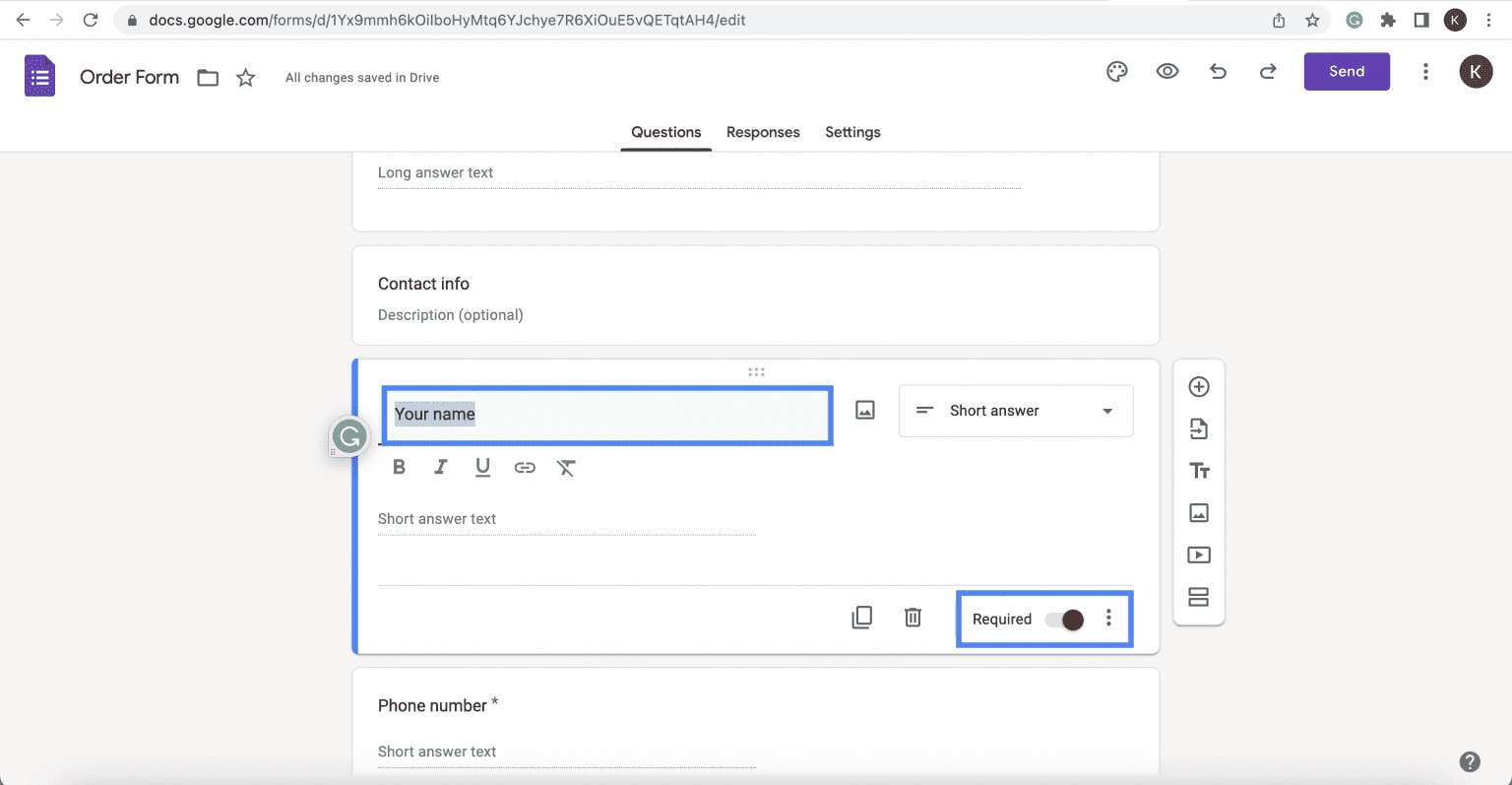
Task: Click the Send button
Action: 1346,71
